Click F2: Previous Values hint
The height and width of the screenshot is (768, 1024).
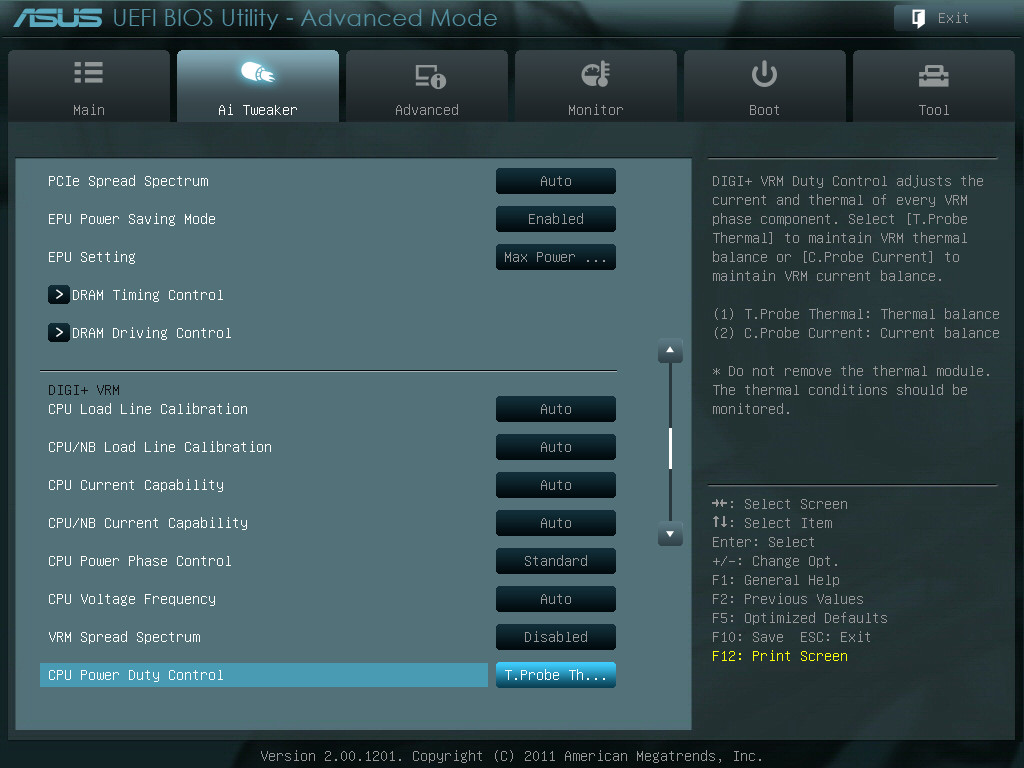[x=788, y=599]
